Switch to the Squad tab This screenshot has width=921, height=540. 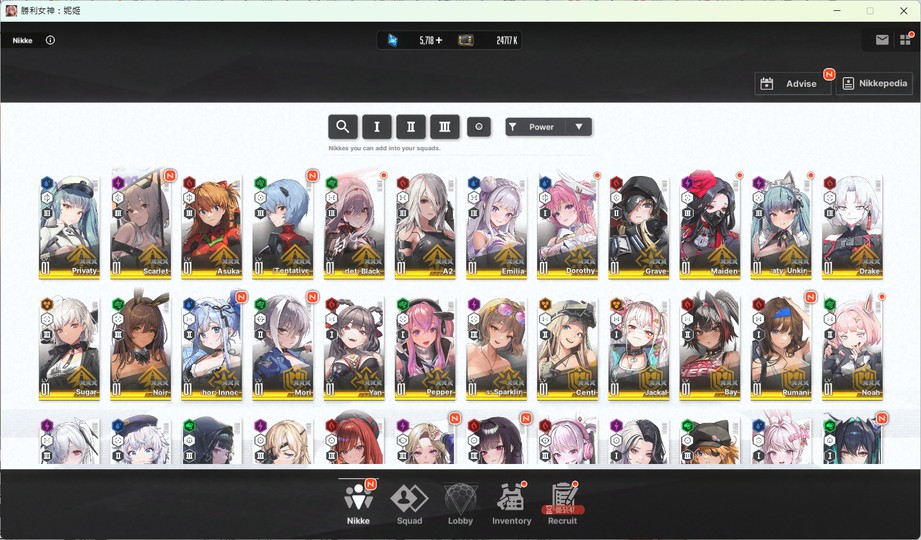coord(409,502)
